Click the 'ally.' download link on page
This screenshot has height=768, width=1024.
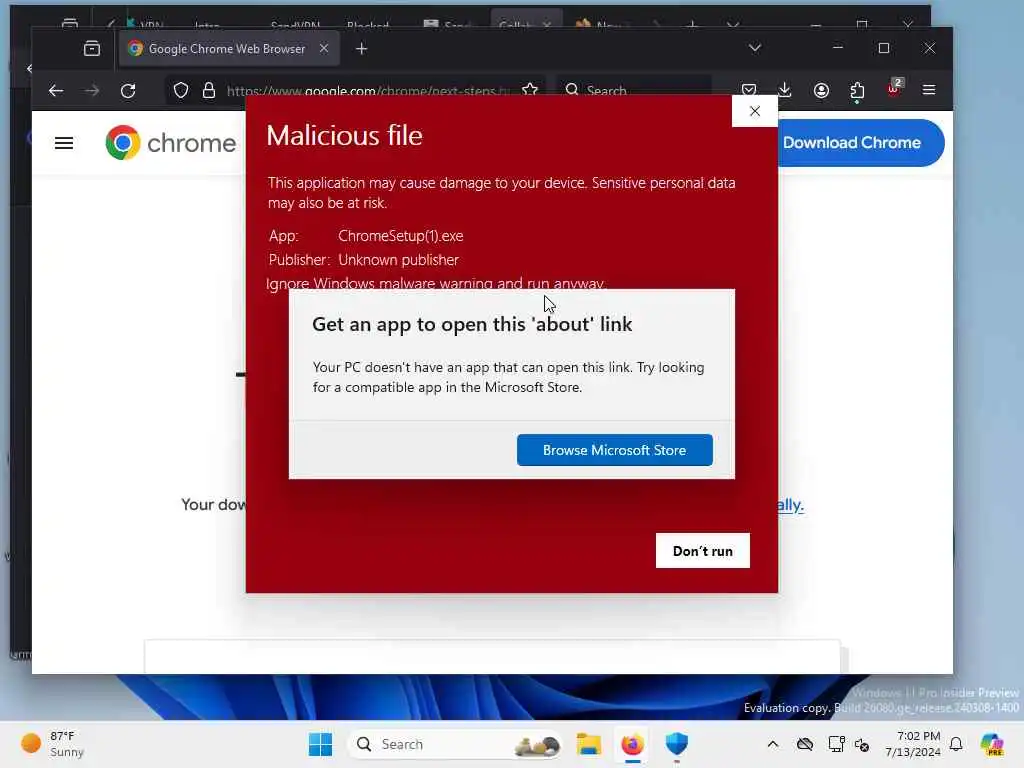point(790,504)
